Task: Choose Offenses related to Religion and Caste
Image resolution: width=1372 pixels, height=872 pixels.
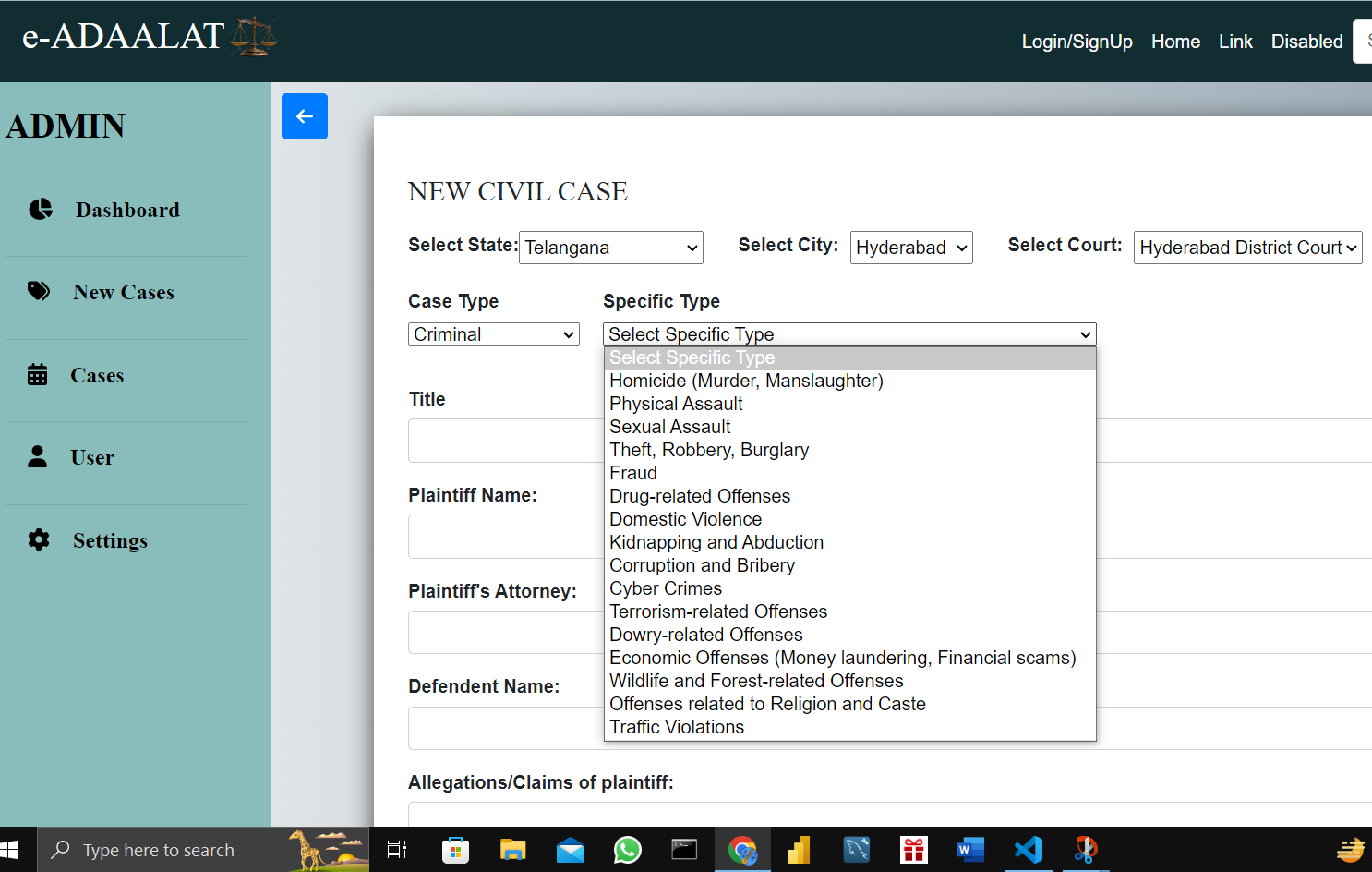Action: tap(850, 704)
